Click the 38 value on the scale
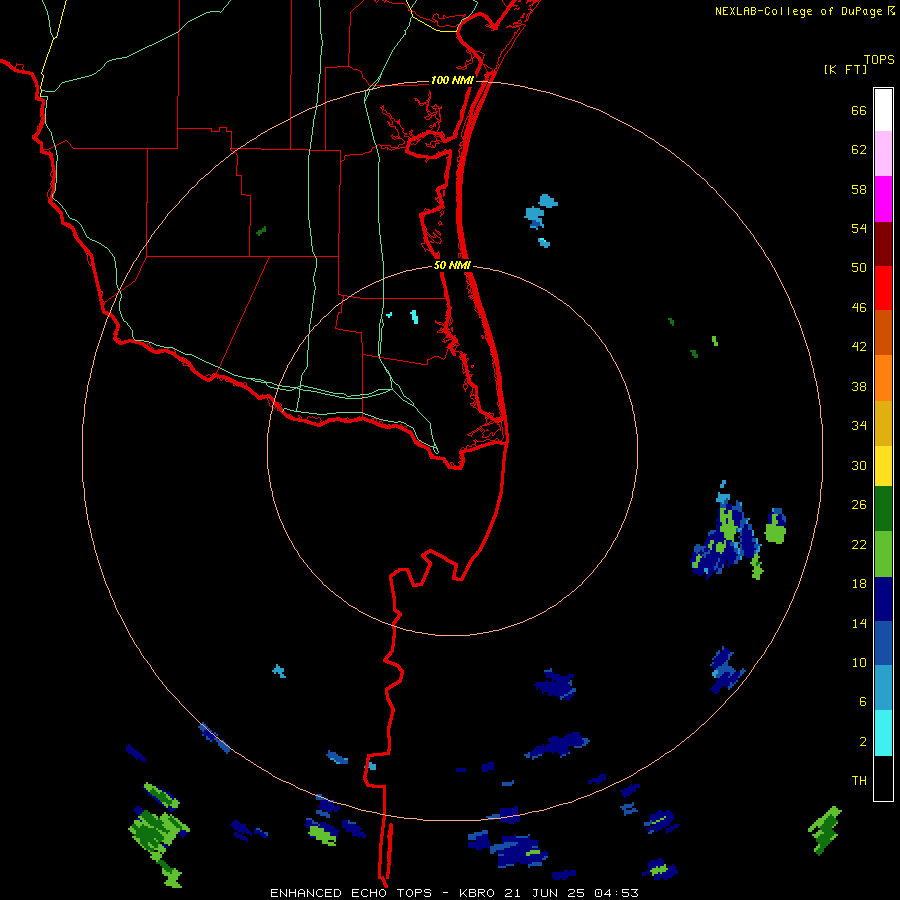 click(859, 386)
